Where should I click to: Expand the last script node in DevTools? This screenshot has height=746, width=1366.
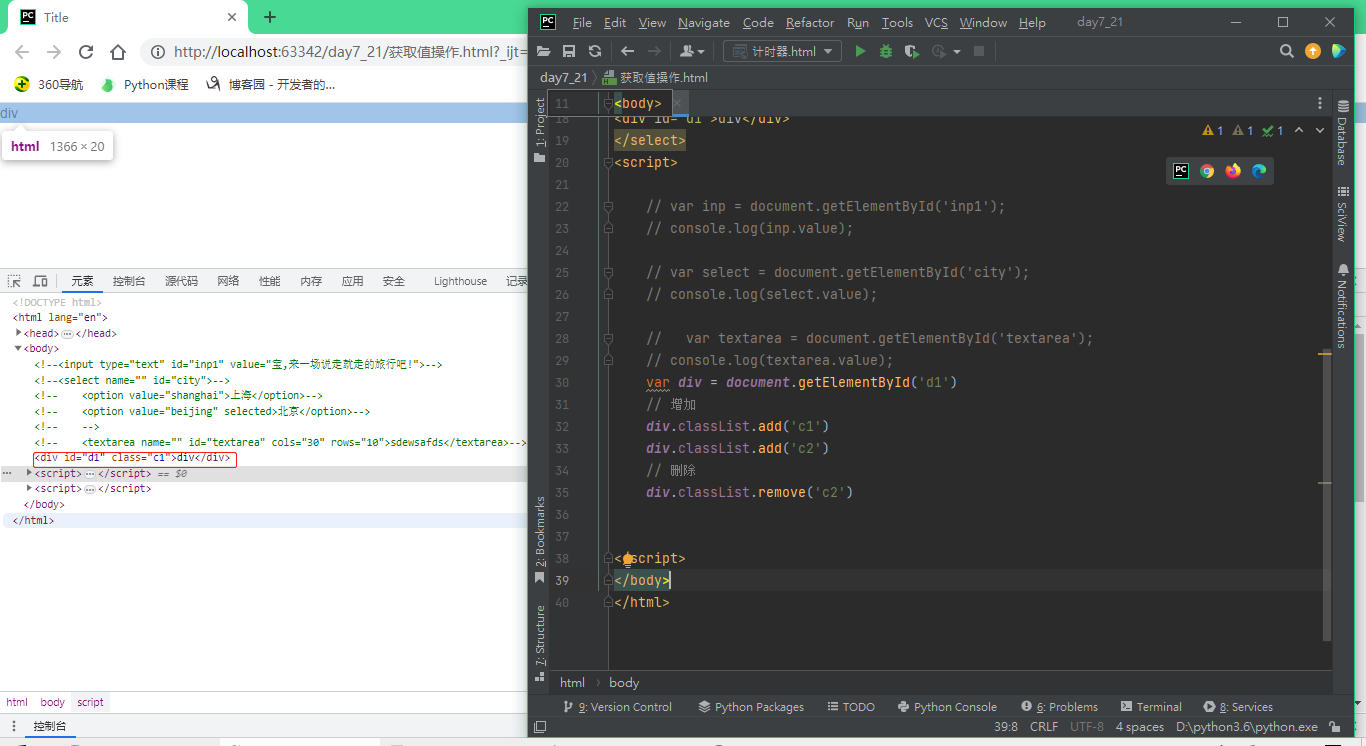[x=30, y=488]
